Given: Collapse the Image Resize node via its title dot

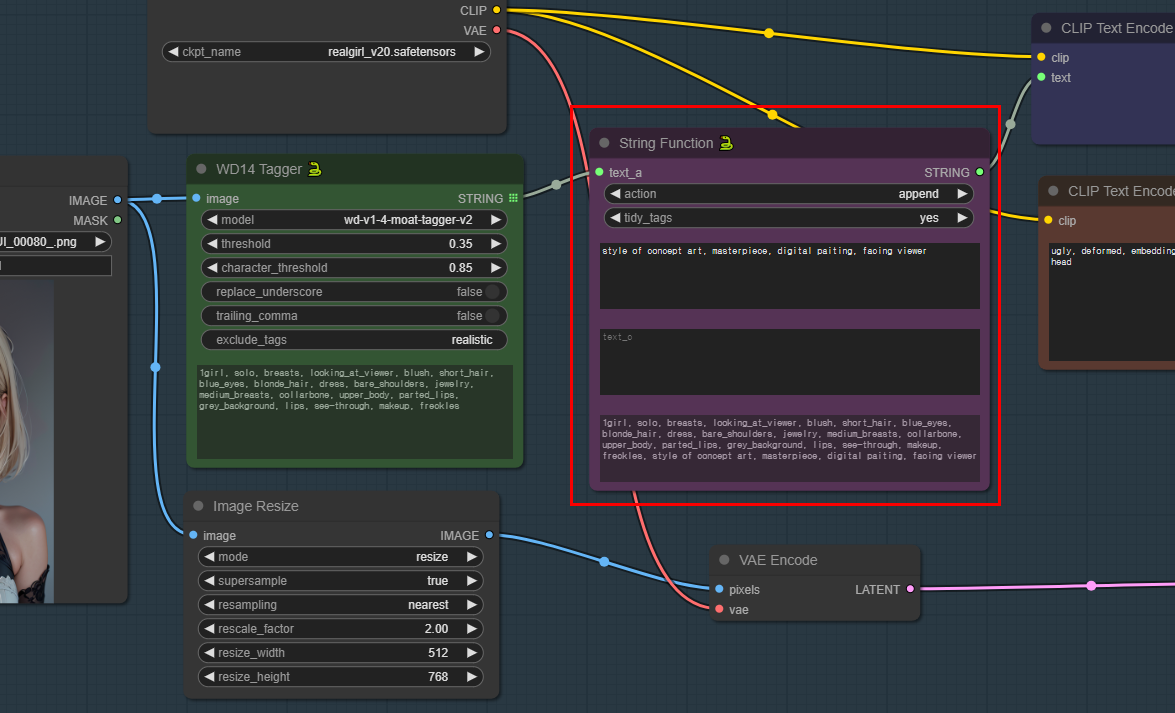Looking at the screenshot, I should [x=198, y=506].
